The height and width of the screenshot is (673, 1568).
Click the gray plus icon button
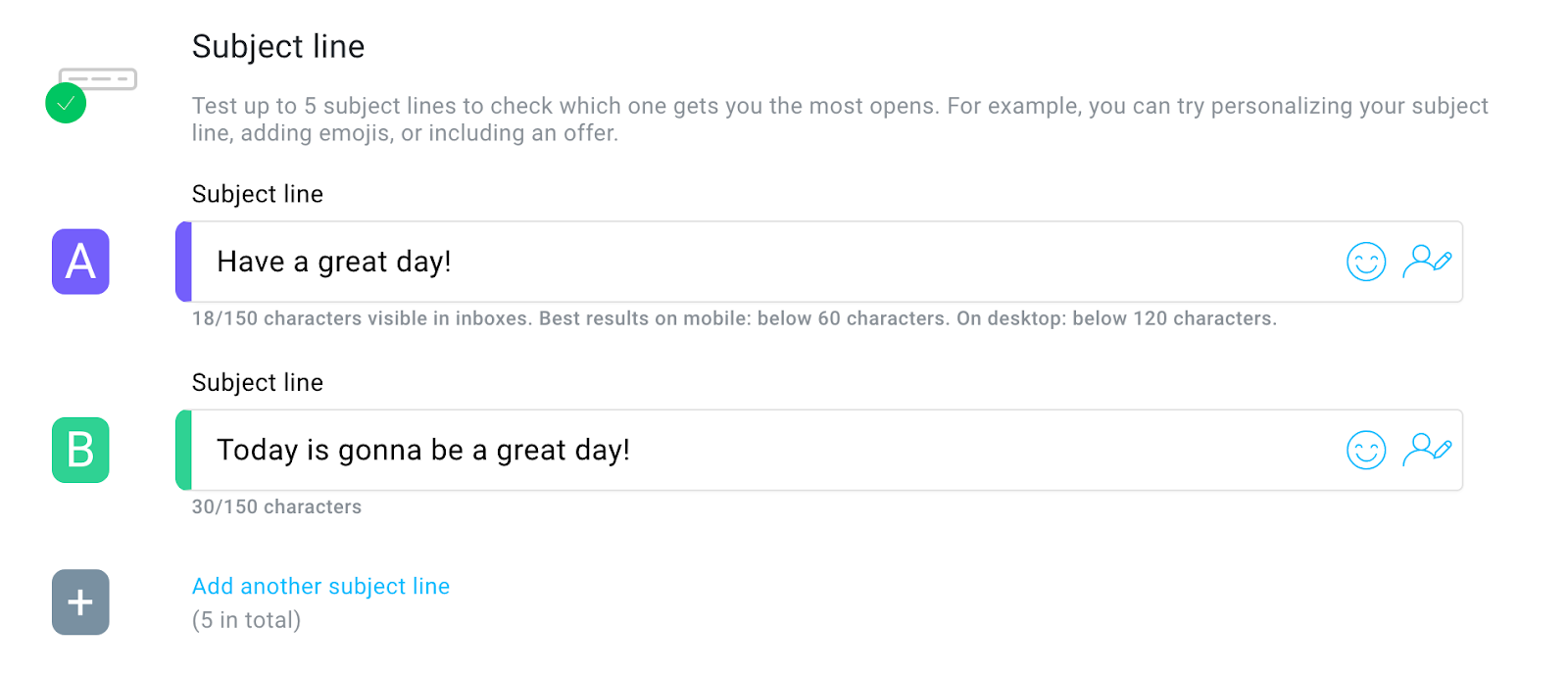80,602
